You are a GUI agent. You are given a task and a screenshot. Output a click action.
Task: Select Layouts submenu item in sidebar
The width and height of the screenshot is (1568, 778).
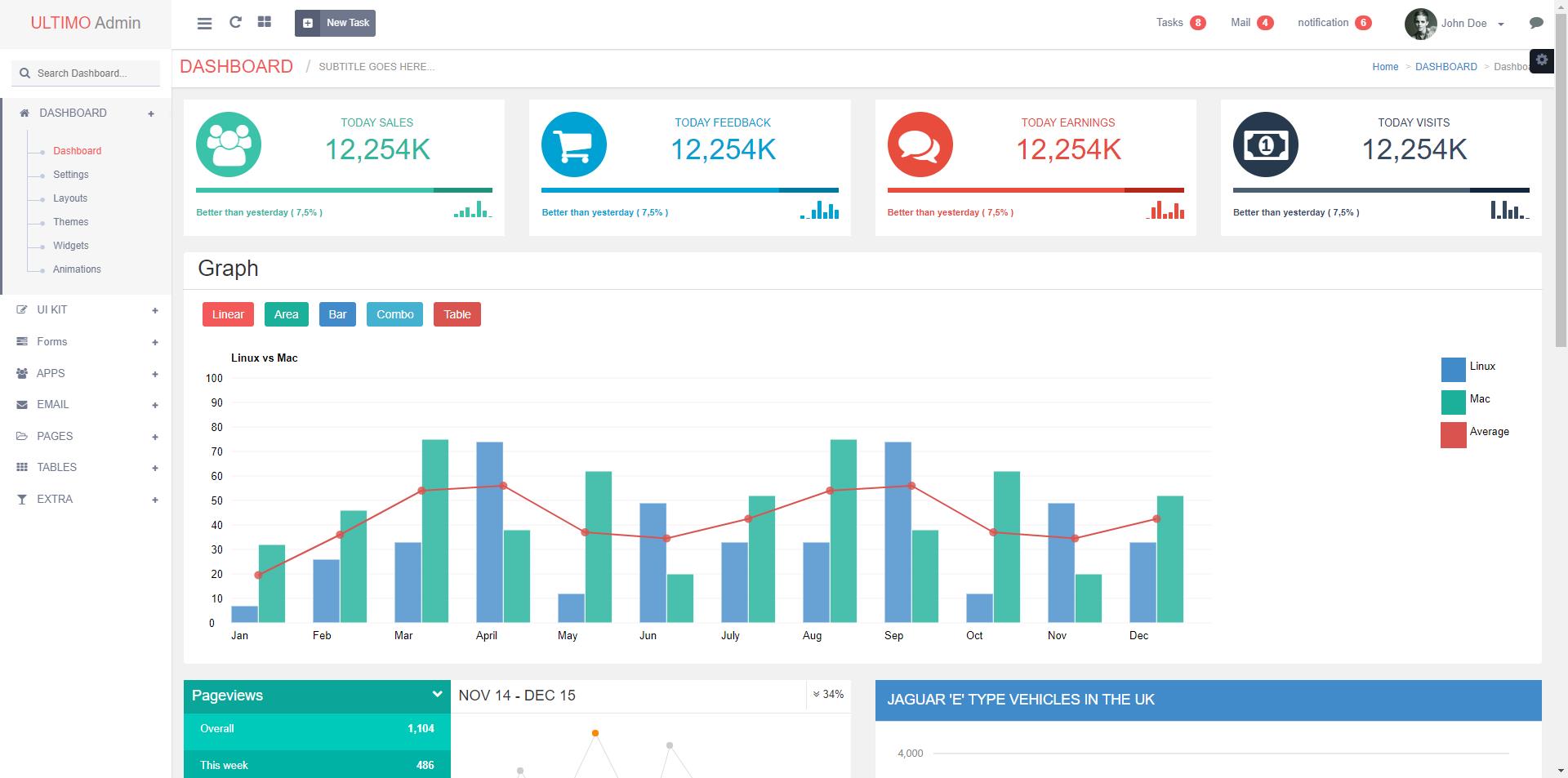coord(70,198)
